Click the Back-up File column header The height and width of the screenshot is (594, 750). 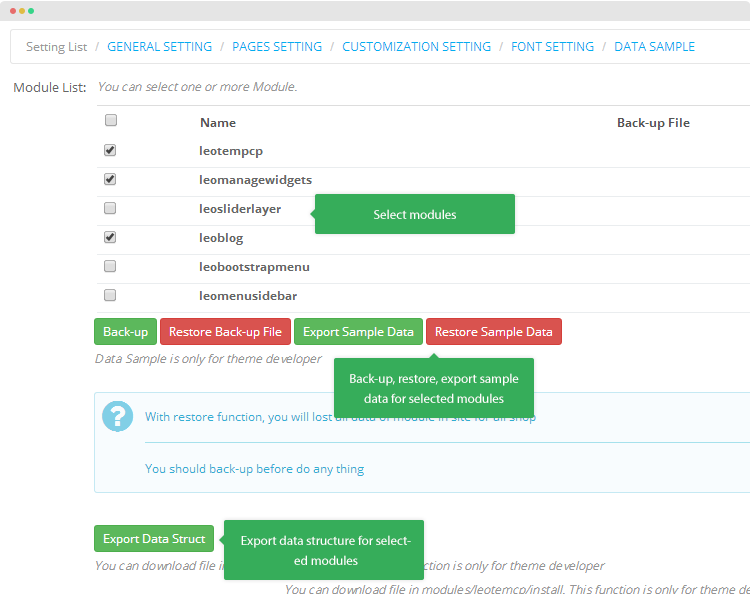pos(653,123)
